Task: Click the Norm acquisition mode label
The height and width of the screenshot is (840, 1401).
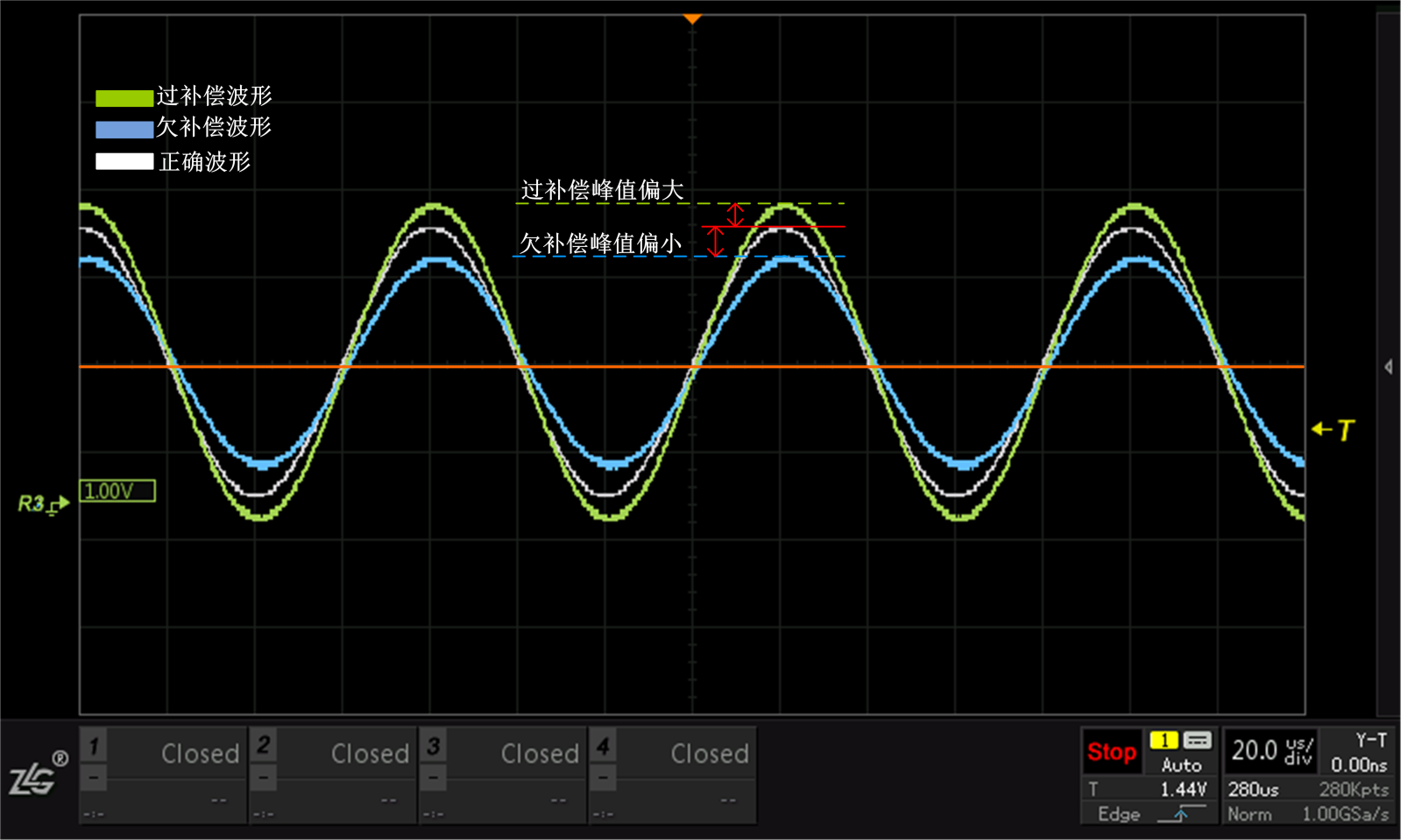Action: [1249, 814]
